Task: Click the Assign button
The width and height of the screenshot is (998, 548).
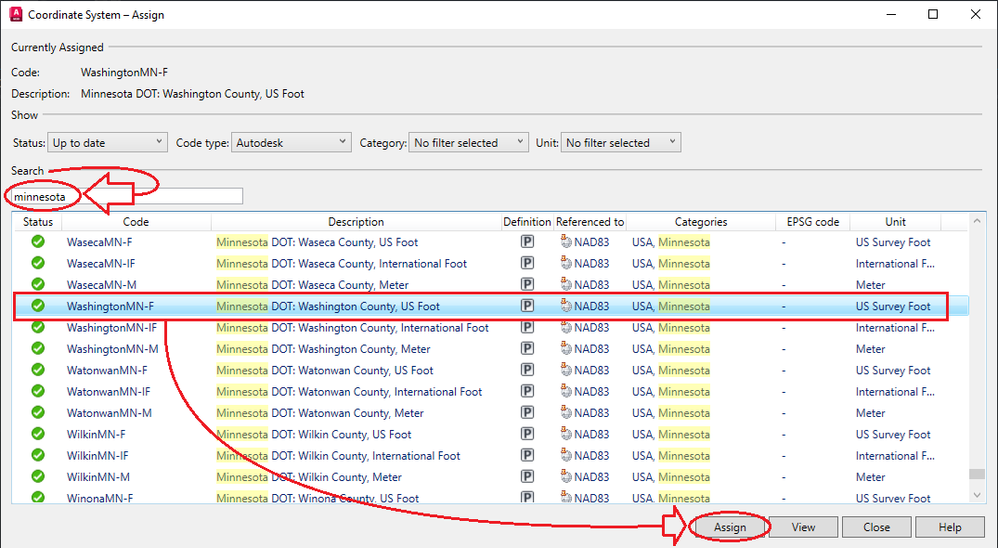Action: click(x=729, y=527)
